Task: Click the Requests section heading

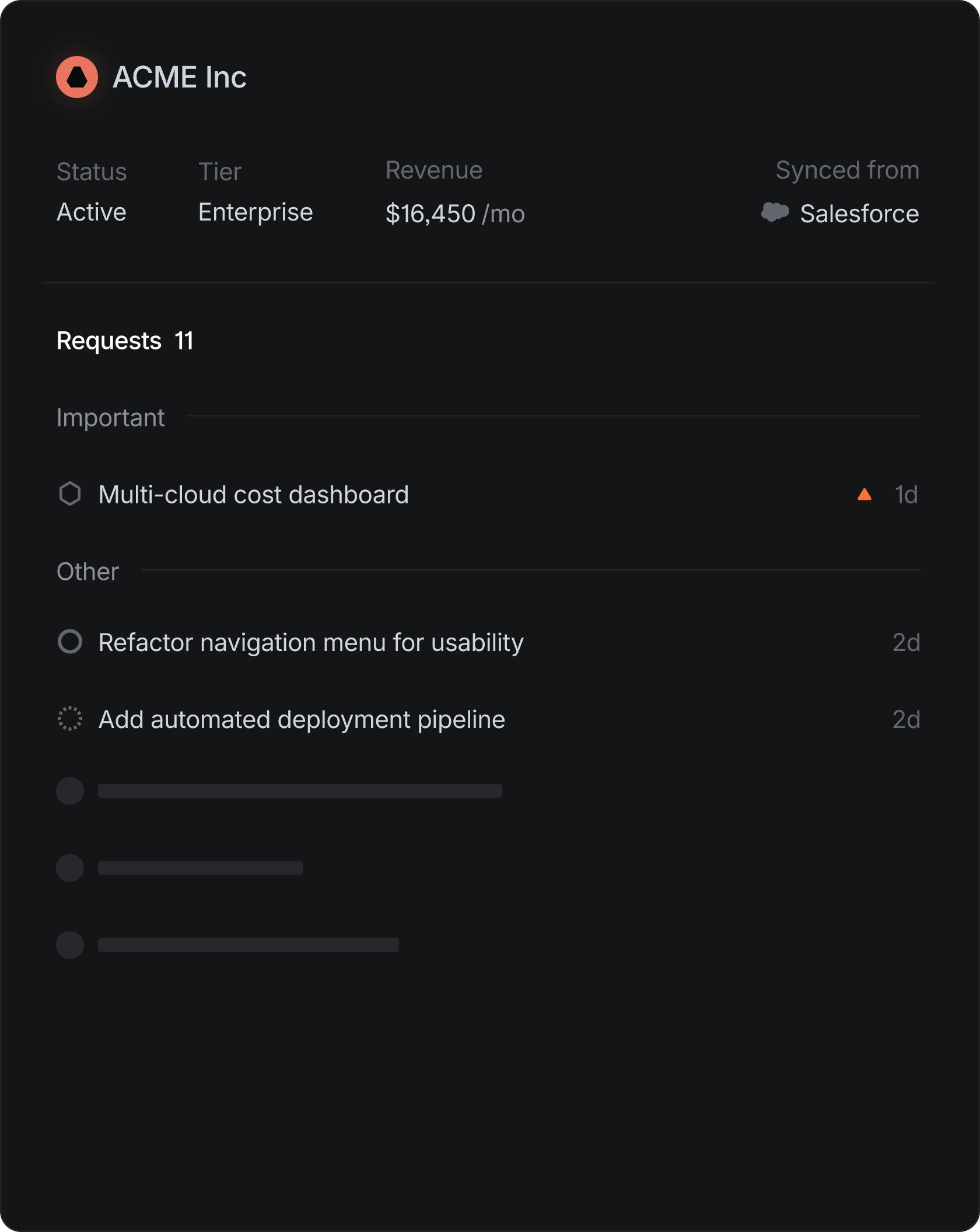Action: (109, 341)
